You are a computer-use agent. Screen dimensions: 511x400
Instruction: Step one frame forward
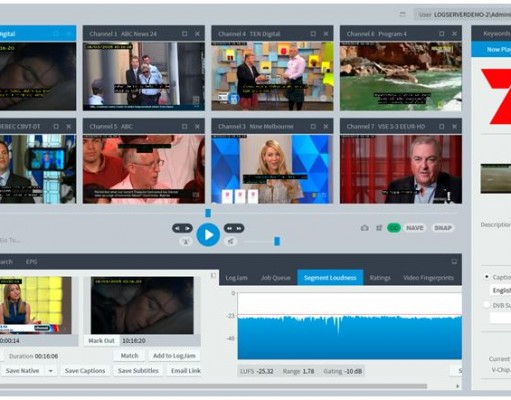tap(188, 228)
